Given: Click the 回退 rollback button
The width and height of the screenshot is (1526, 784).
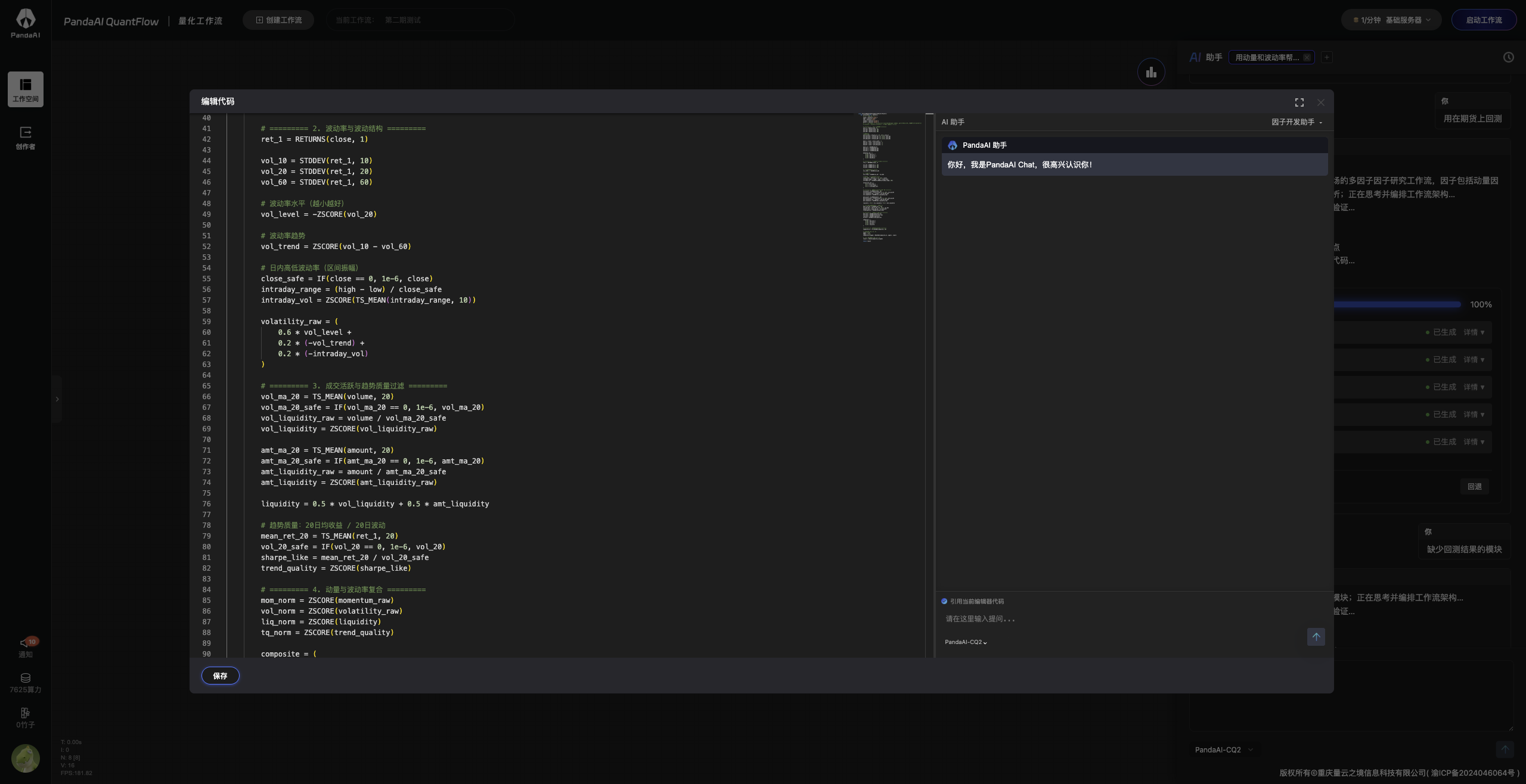Looking at the screenshot, I should click(x=1475, y=487).
